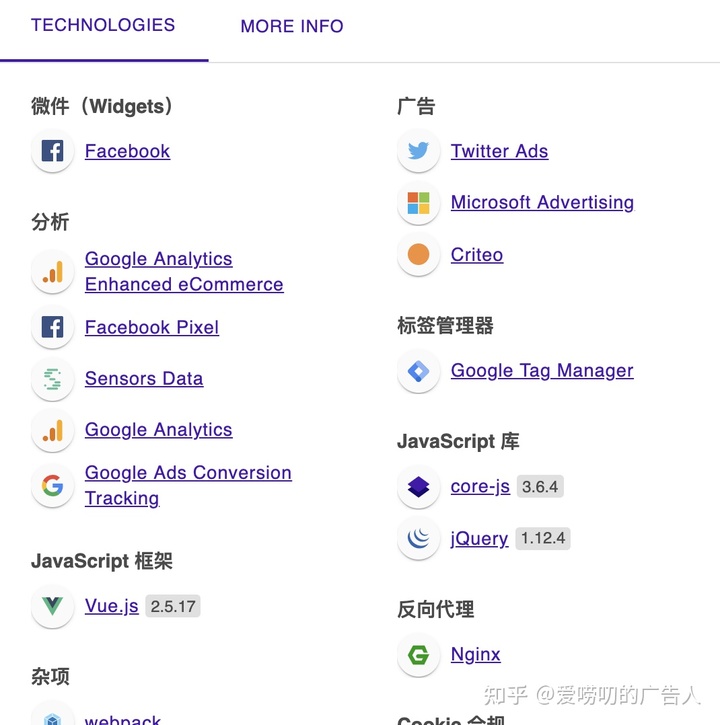Click the jQuery 1.12.4 version badge
Viewport: 720px width, 725px height.
tap(543, 538)
